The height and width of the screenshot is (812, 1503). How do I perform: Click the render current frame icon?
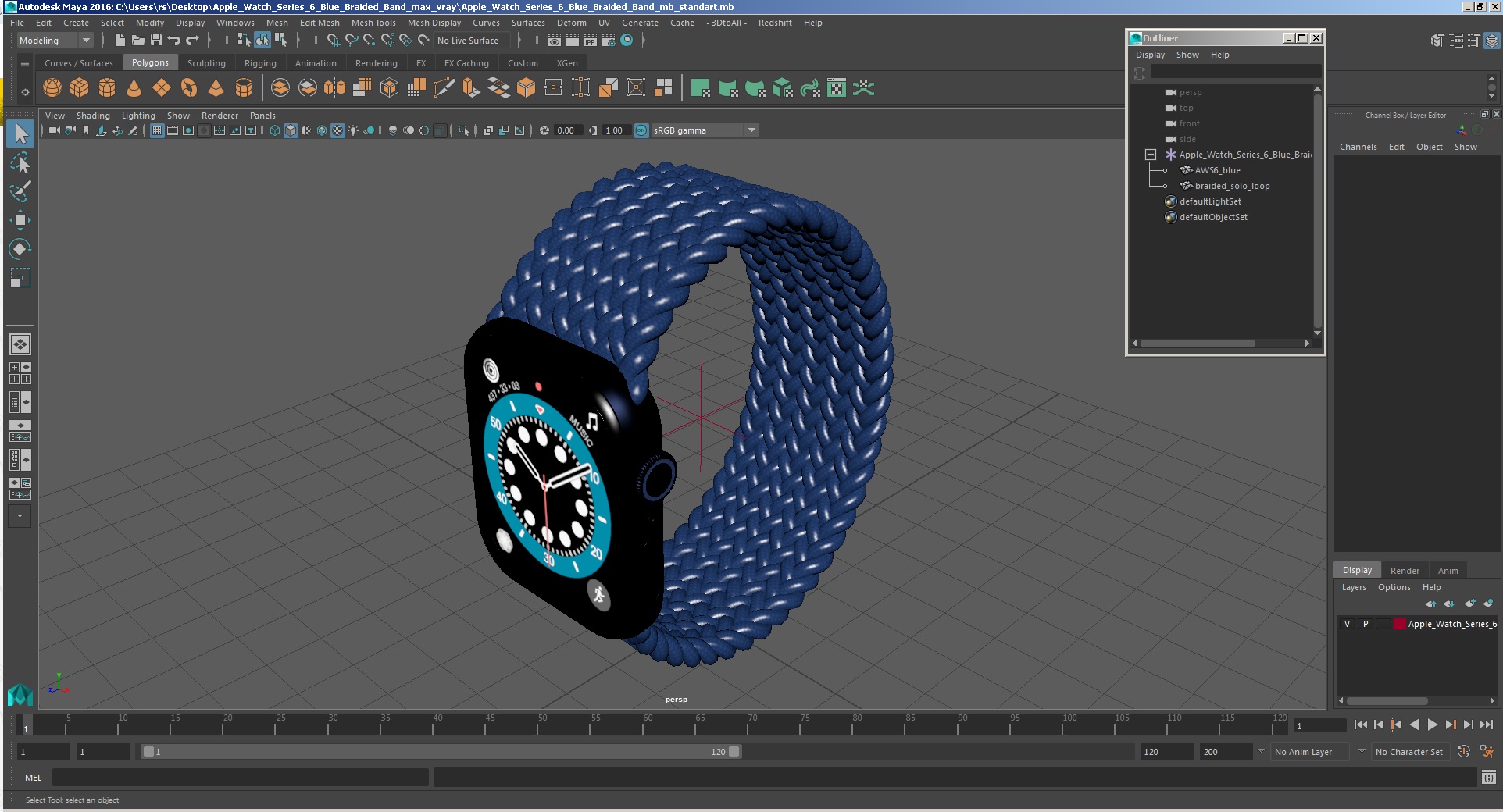[x=573, y=40]
